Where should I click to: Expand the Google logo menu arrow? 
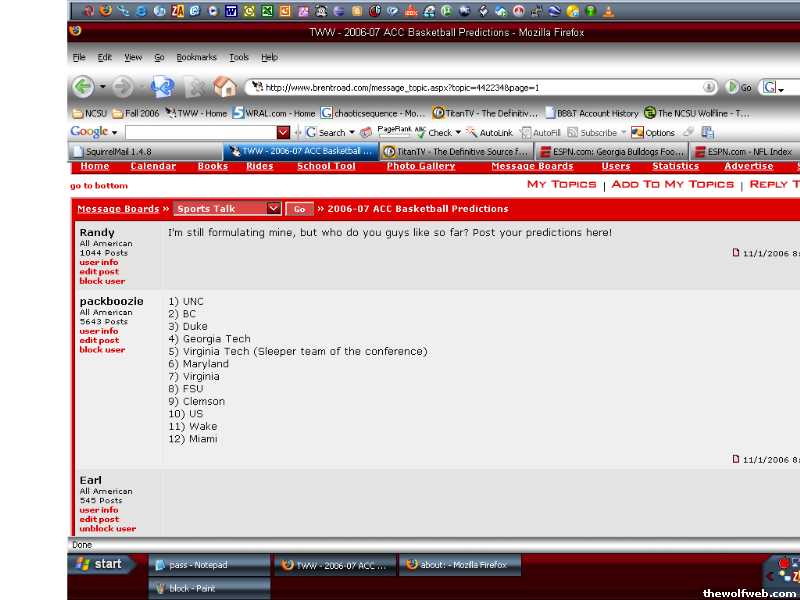point(114,132)
